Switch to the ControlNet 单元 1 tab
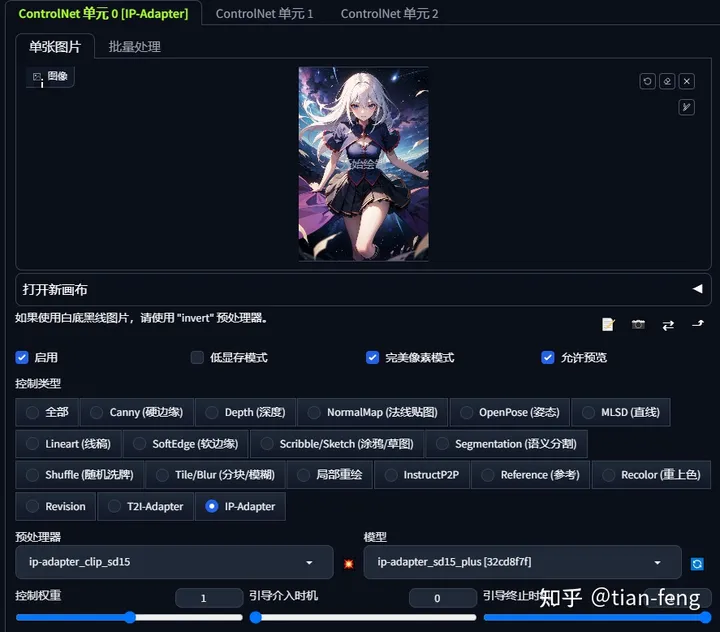The height and width of the screenshot is (632, 720). tap(264, 14)
